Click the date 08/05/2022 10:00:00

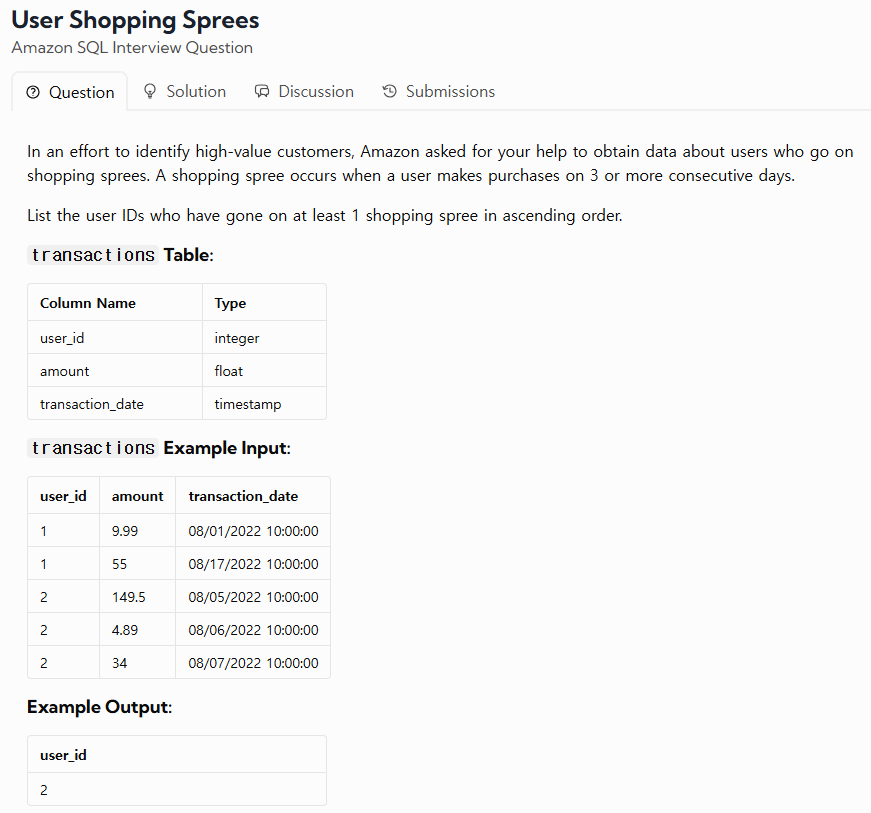coord(253,597)
